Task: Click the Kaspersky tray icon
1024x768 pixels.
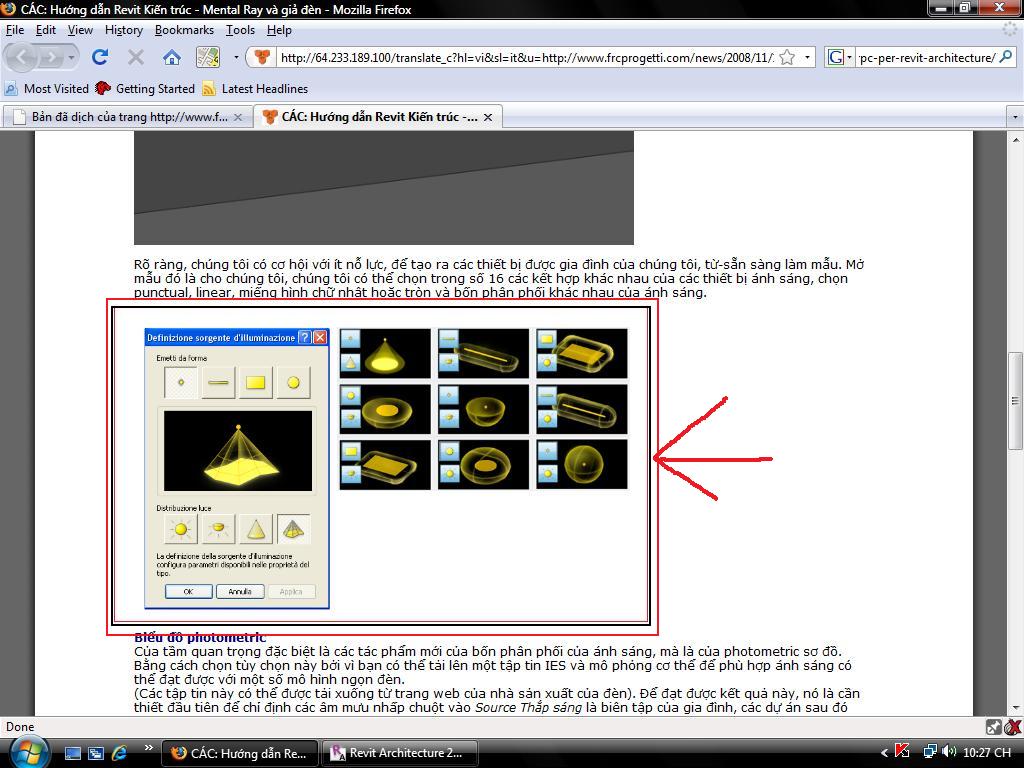Action: pos(903,751)
